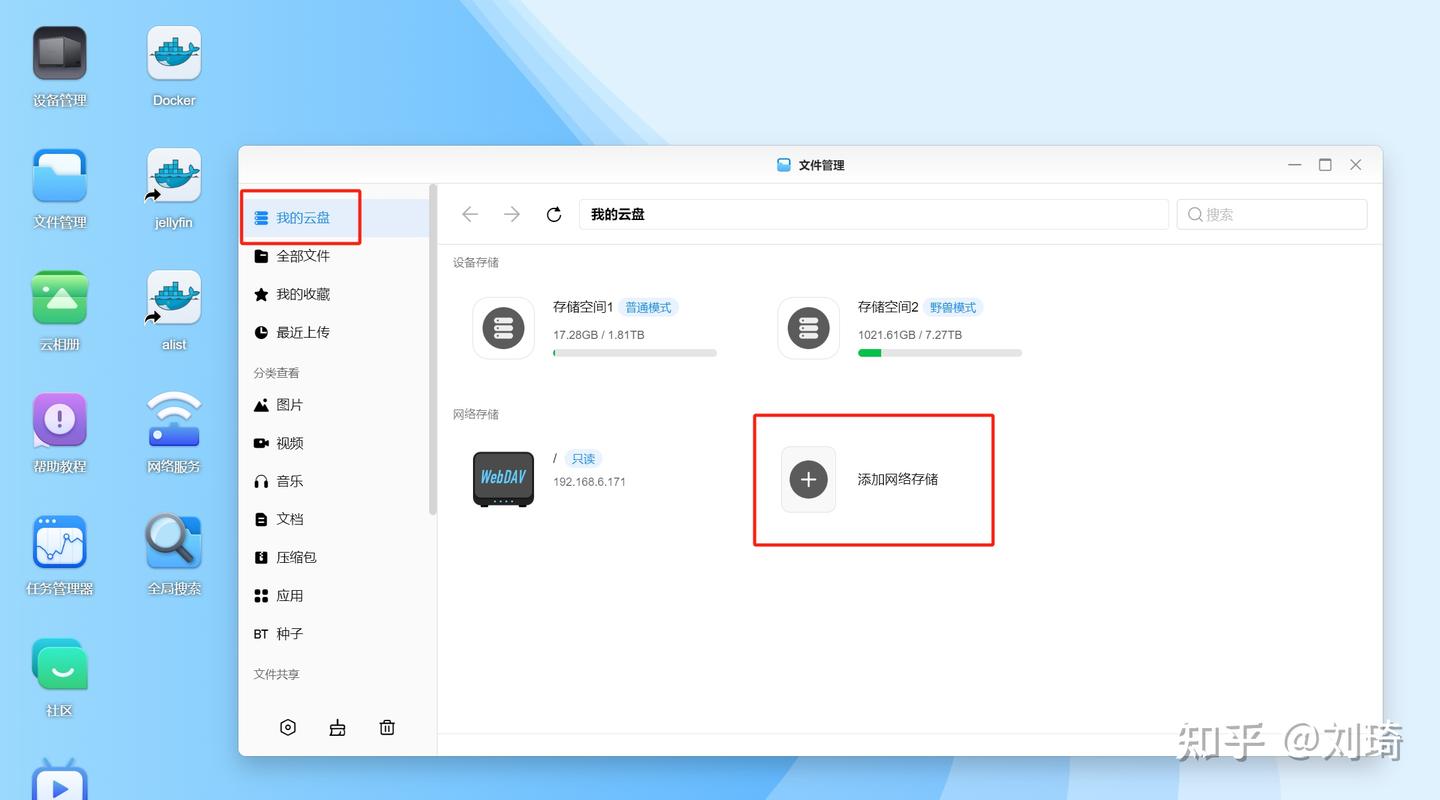This screenshot has width=1440, height=800.
Task: Refresh the file view with the reload icon
Action: [554, 213]
